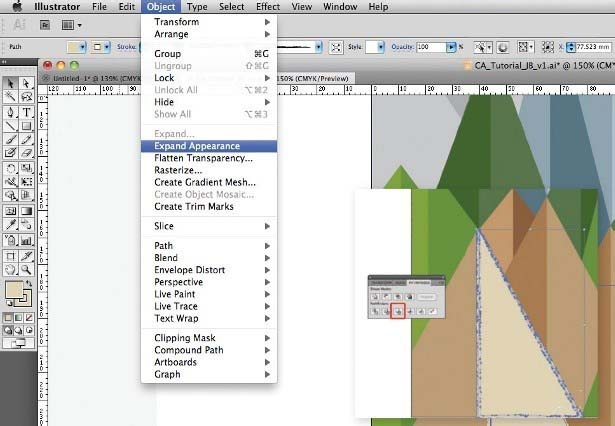615x426 pixels.
Task: Pick the Slice tool
Action: pos(26,256)
